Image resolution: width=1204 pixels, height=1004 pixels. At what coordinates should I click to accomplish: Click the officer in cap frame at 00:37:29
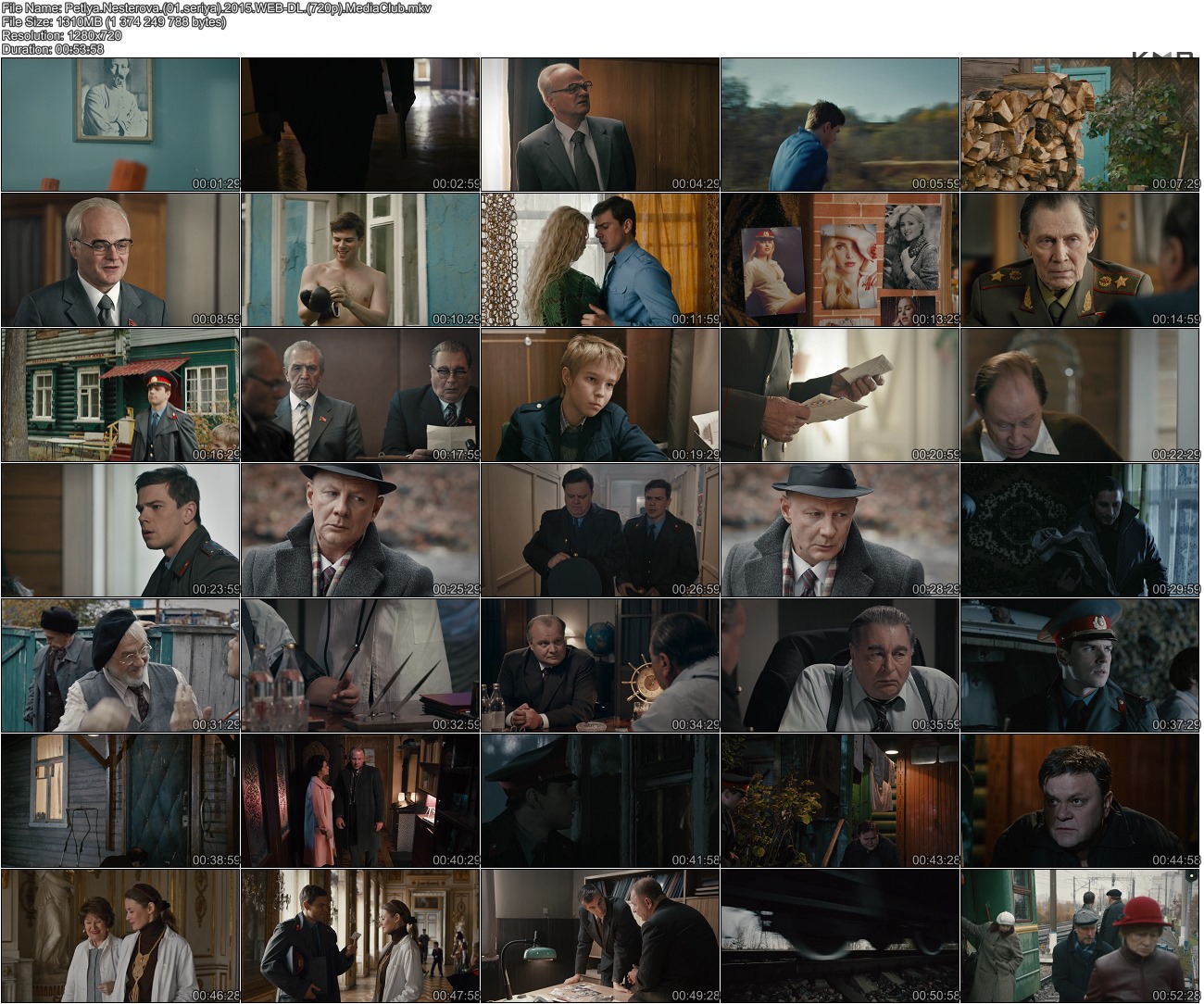[x=1080, y=666]
